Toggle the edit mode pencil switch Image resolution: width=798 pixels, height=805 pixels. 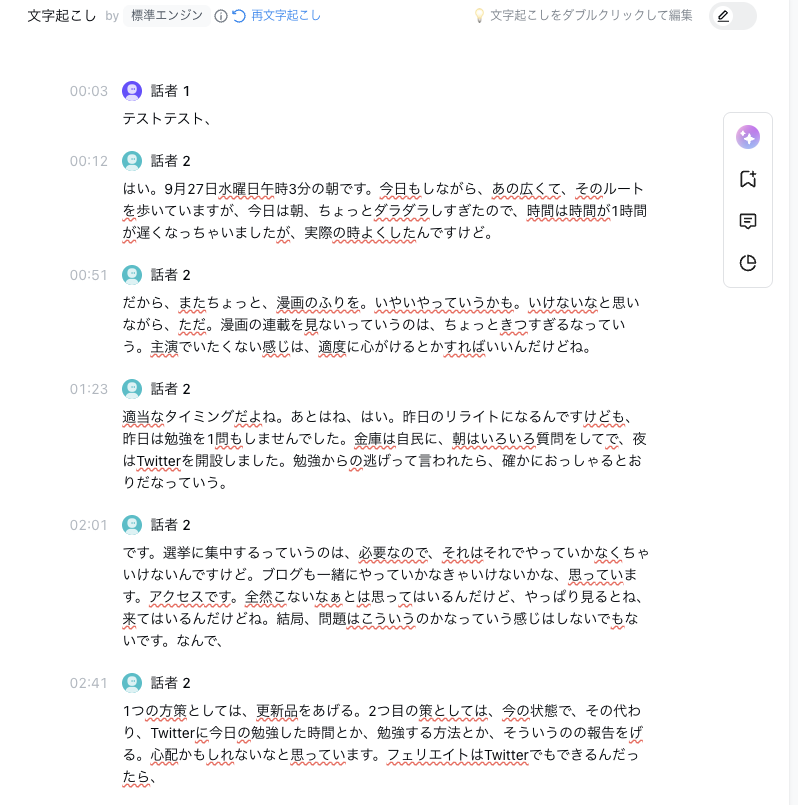click(x=733, y=16)
